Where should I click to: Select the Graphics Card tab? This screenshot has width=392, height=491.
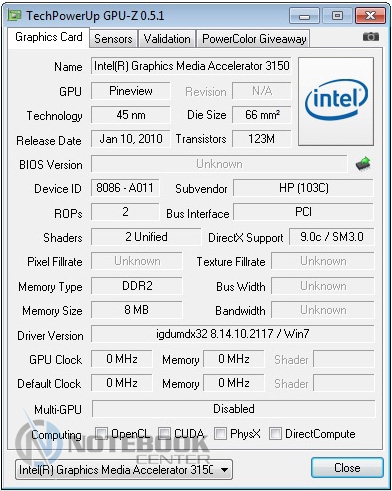tap(49, 37)
